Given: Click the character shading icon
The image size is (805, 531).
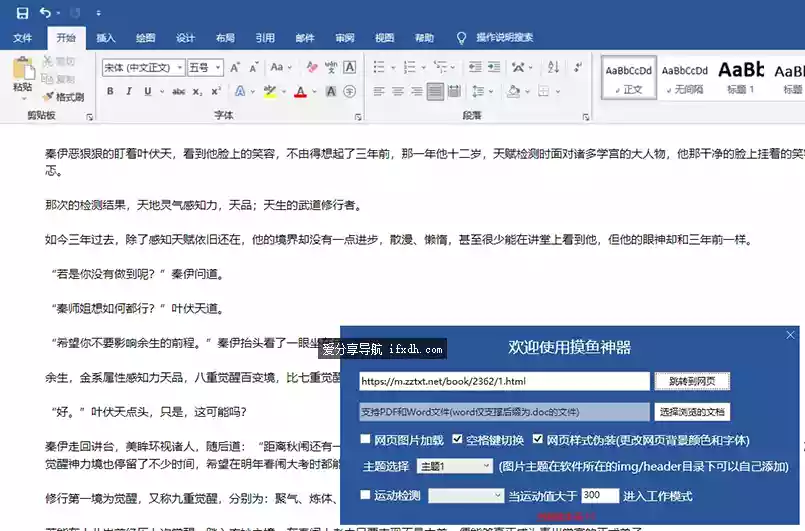Looking at the screenshot, I should click(x=331, y=91).
